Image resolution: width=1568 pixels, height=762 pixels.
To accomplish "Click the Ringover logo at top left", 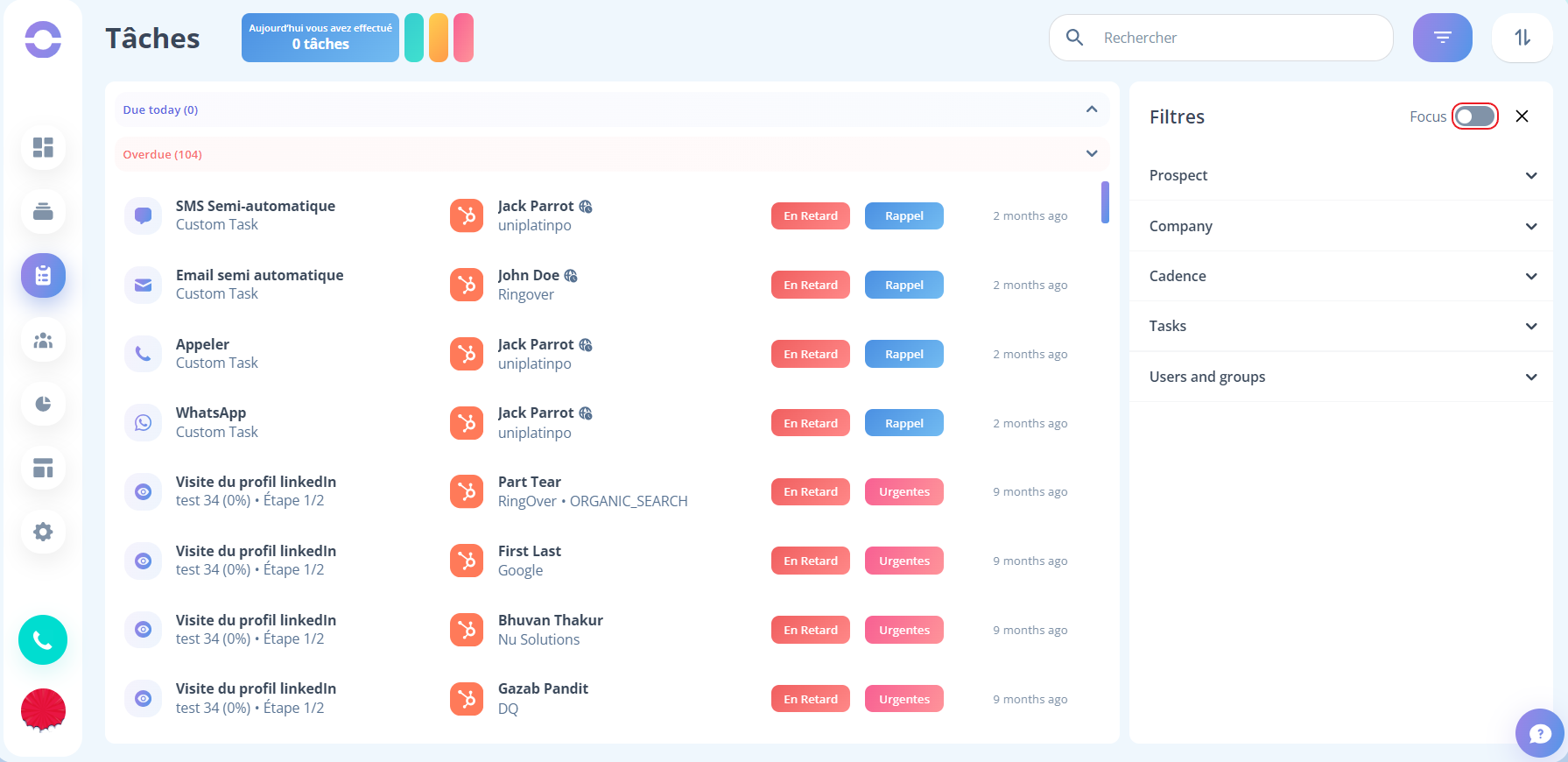I will pyautogui.click(x=43, y=39).
